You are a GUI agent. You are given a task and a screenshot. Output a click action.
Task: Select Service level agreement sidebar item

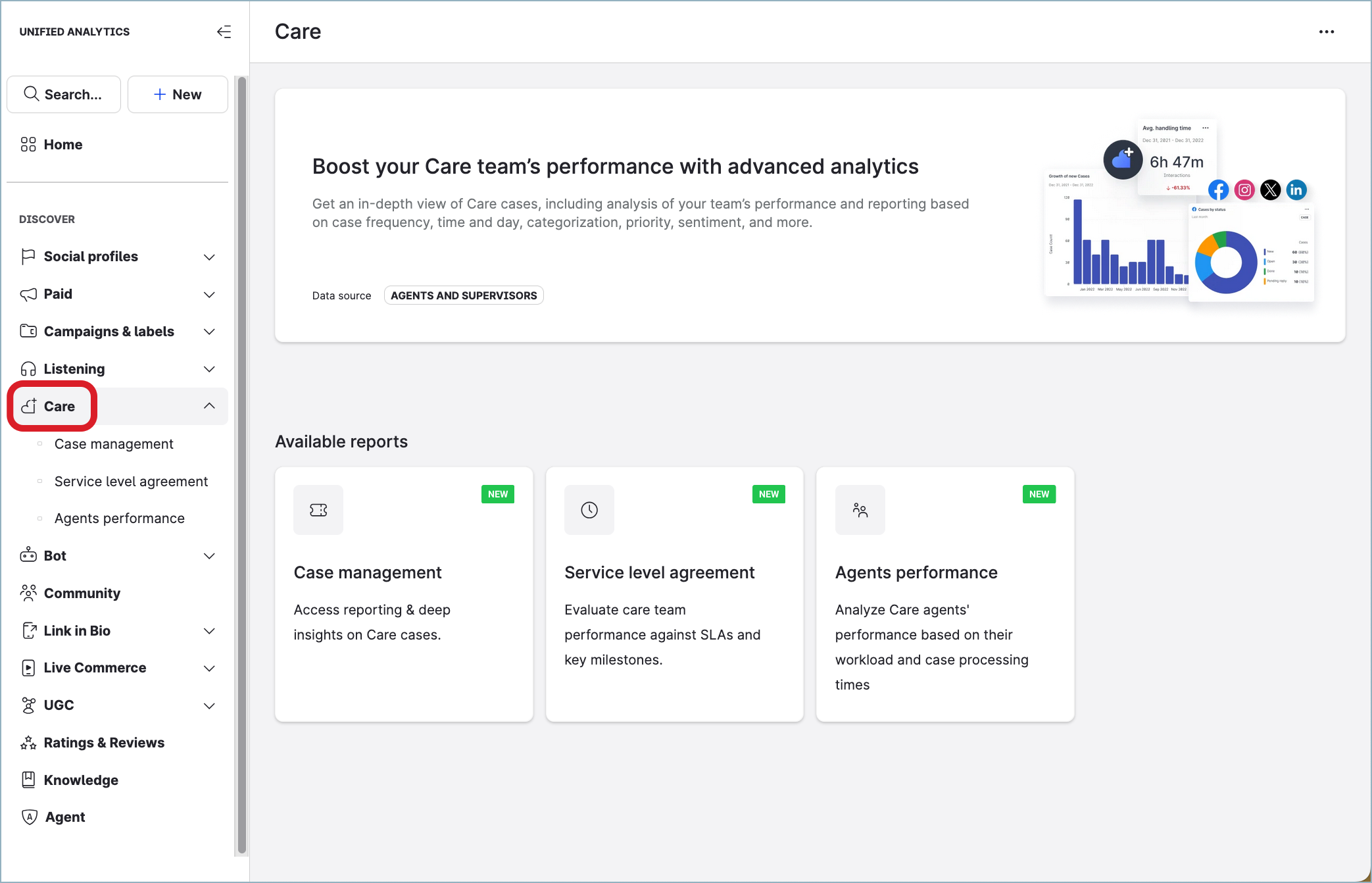pos(131,482)
